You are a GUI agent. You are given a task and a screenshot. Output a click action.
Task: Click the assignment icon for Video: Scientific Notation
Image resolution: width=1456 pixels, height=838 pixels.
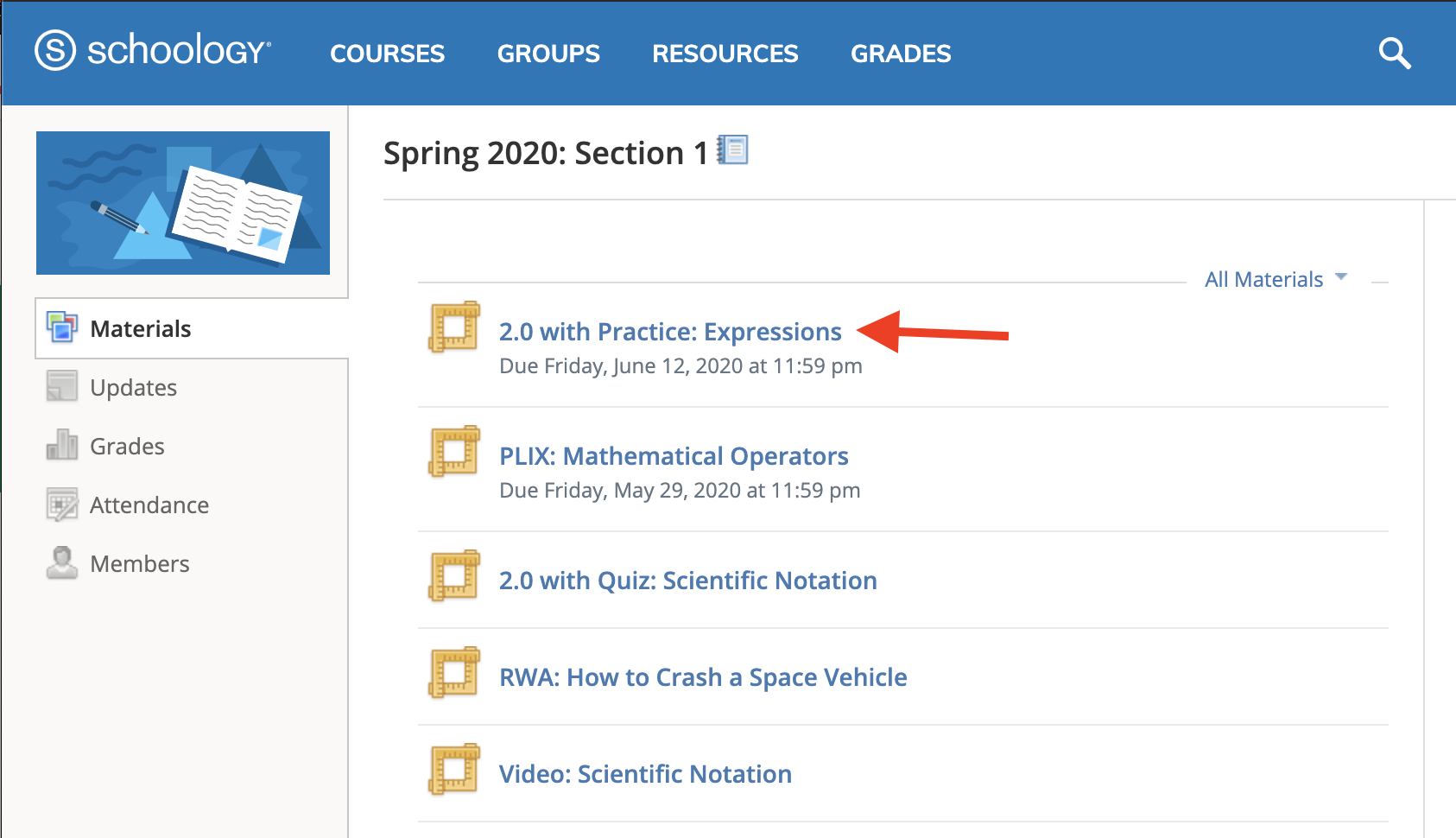coord(453,768)
